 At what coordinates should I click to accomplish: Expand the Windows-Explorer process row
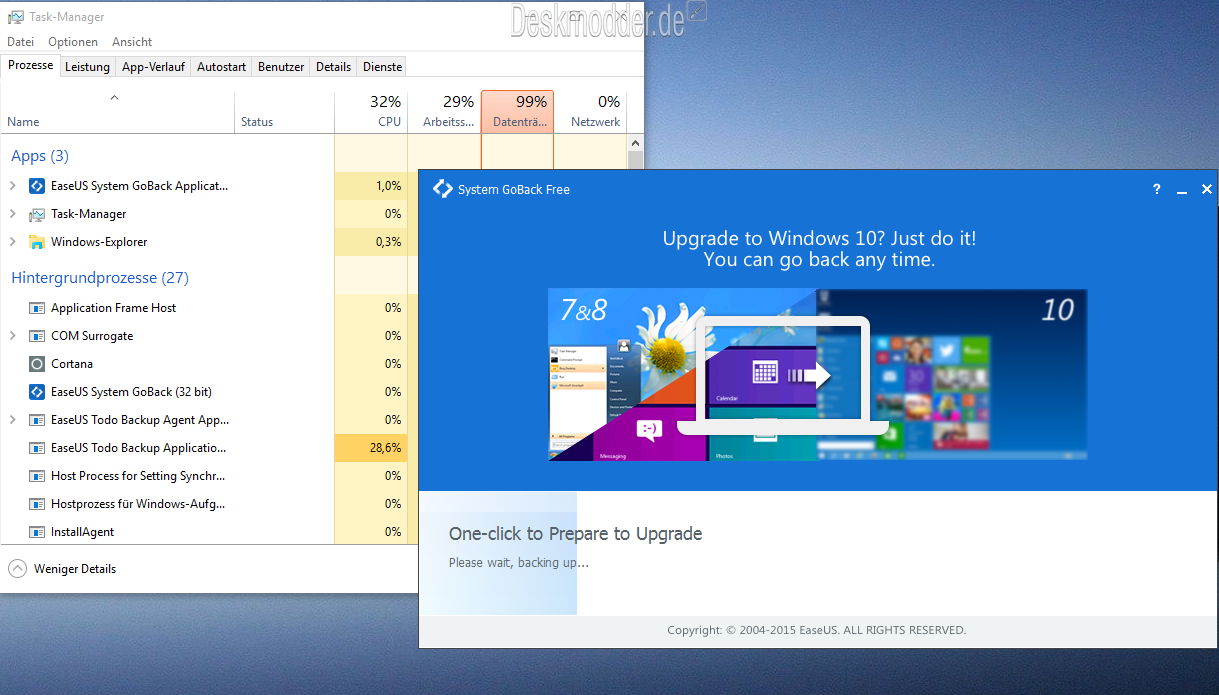[x=13, y=242]
